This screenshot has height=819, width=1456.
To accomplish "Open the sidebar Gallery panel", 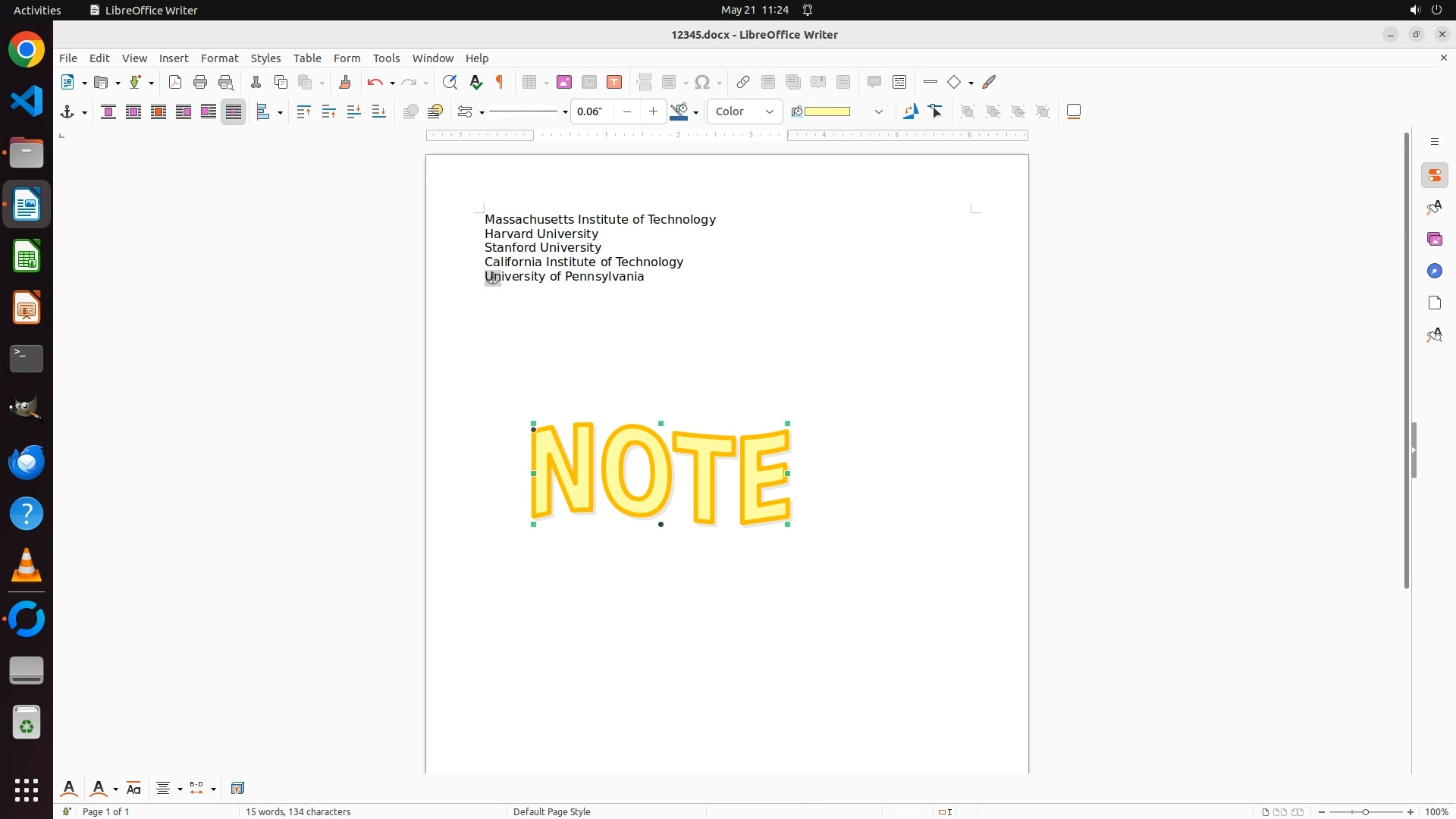I will click(1435, 240).
